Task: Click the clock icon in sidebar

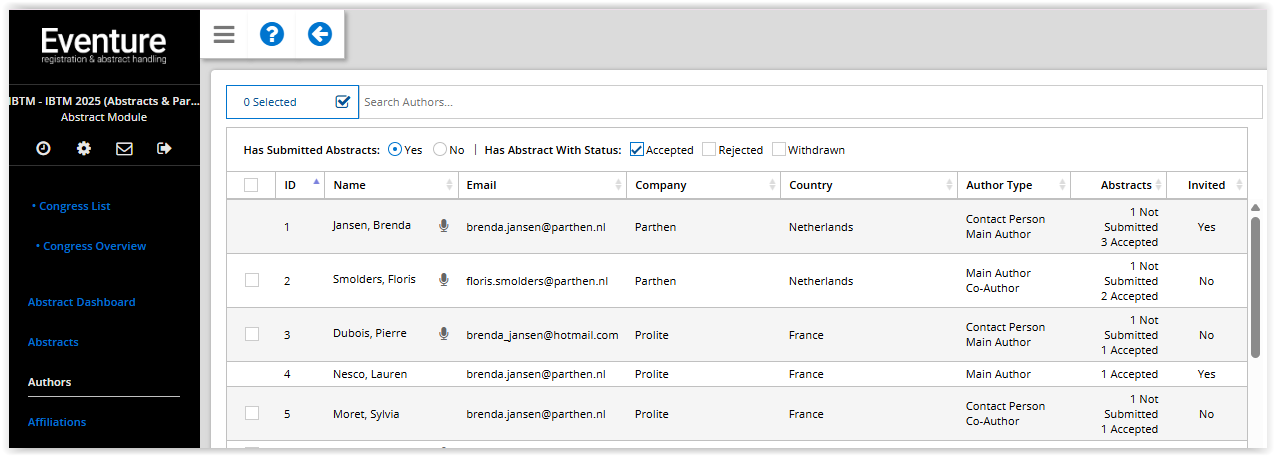Action: [x=44, y=148]
